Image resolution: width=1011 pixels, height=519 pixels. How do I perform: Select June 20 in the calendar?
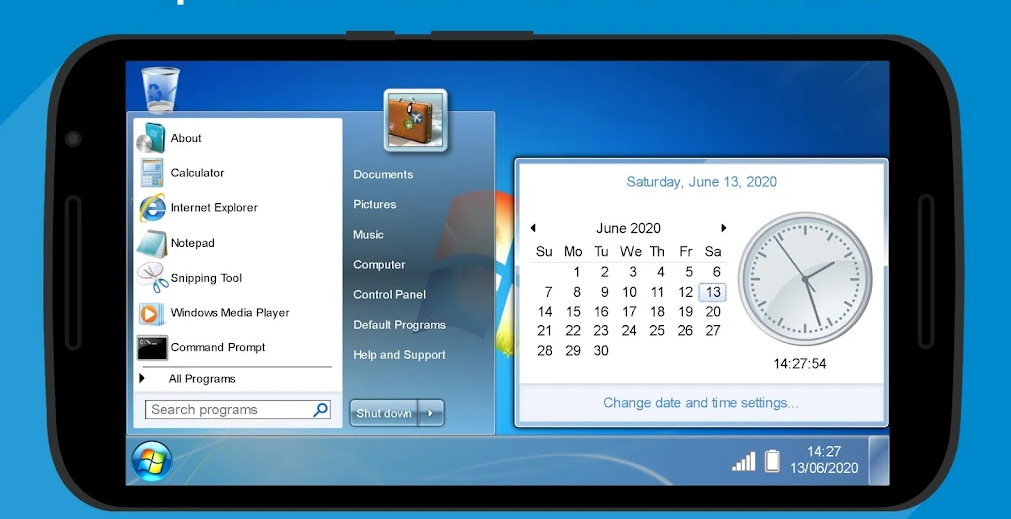point(712,312)
